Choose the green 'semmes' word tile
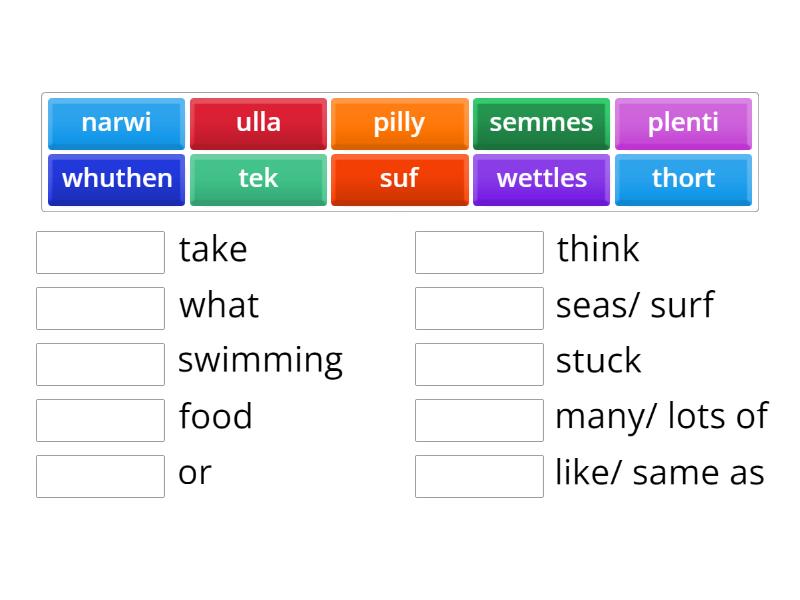Image resolution: width=800 pixels, height=600 pixels. [x=541, y=123]
